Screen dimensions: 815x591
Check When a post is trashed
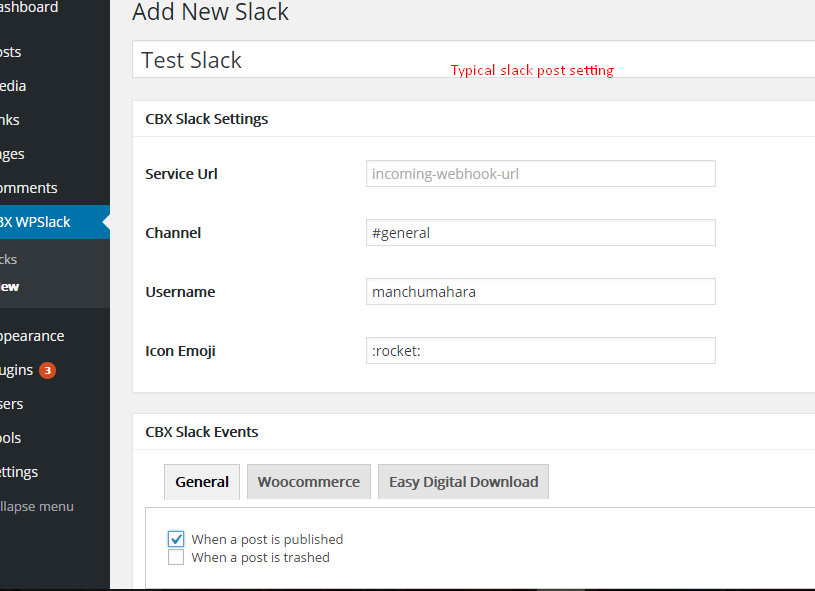click(x=176, y=557)
